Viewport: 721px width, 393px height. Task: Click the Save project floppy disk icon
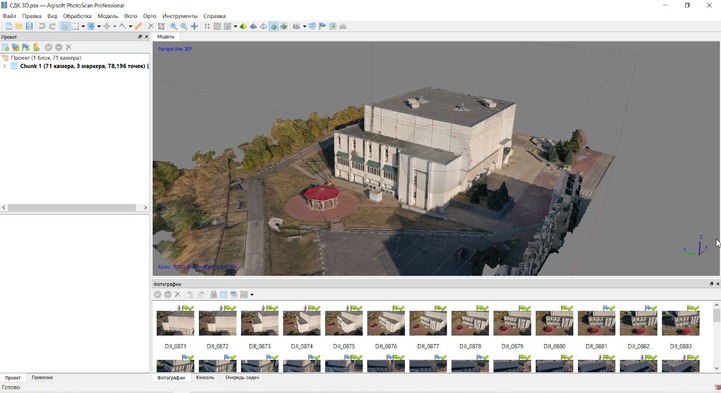29,26
